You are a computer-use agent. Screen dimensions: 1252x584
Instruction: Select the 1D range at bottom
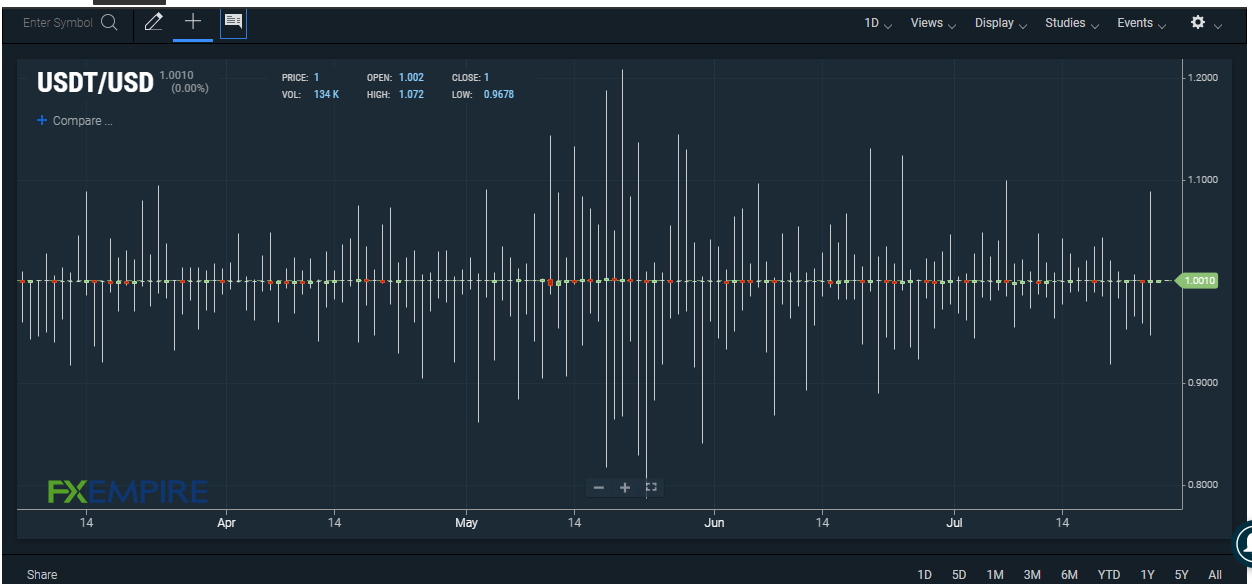925,575
